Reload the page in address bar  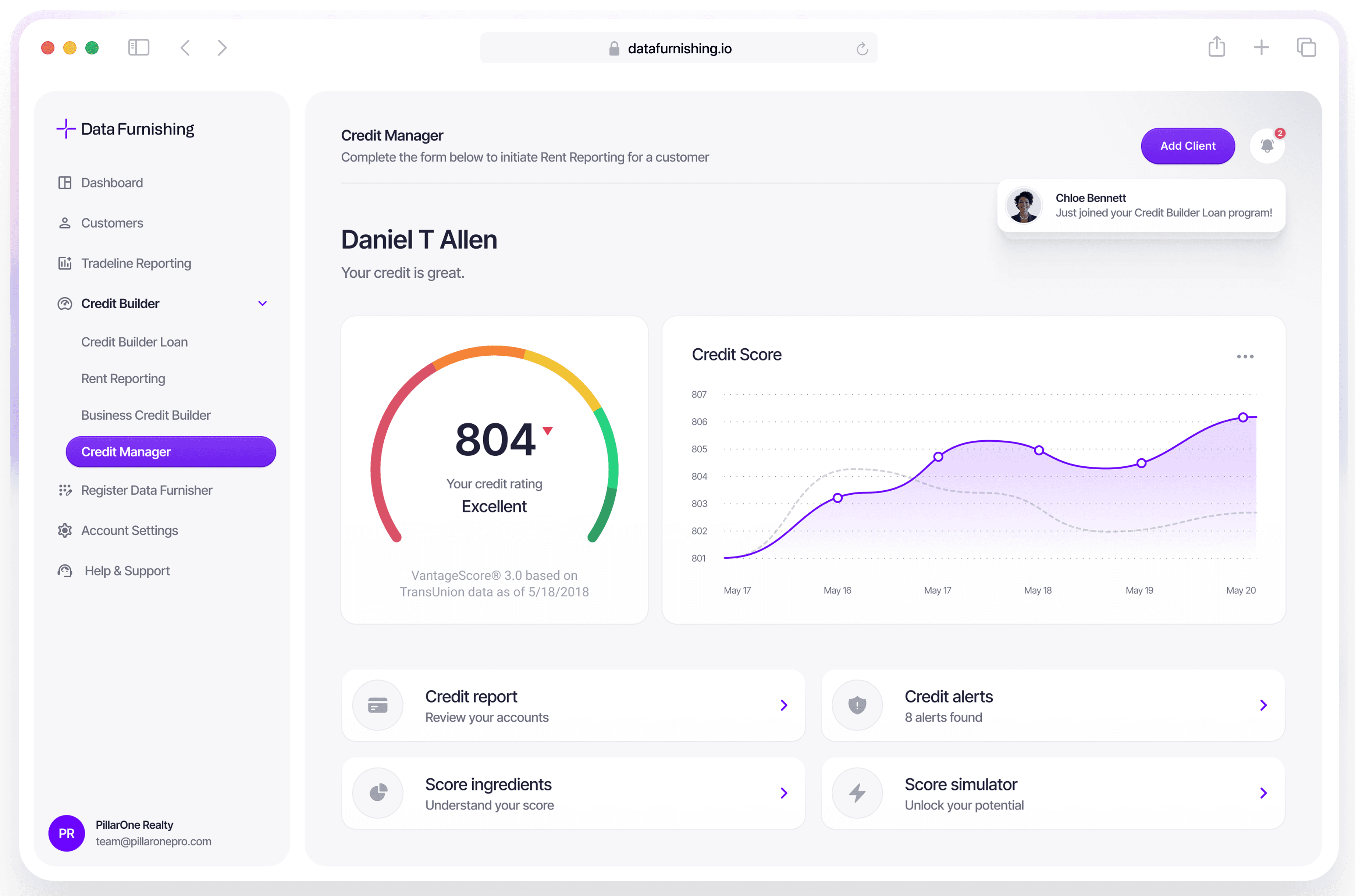862,49
